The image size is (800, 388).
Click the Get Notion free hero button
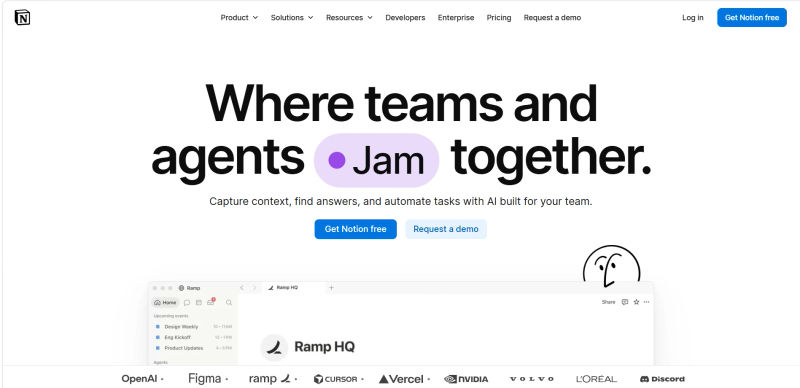tap(355, 229)
